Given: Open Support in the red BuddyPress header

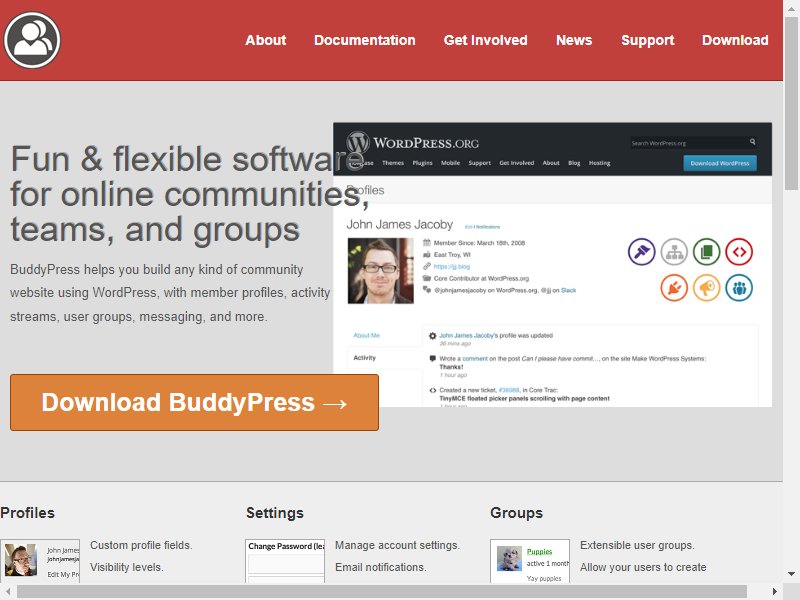Looking at the screenshot, I should [648, 40].
